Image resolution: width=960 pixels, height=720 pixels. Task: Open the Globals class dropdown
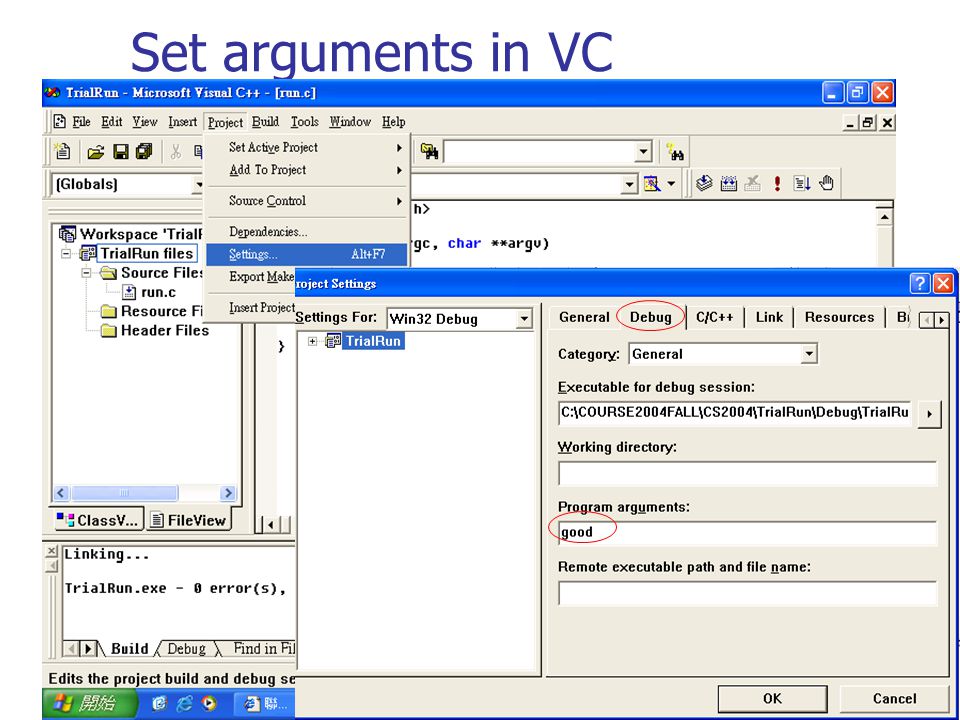click(198, 184)
